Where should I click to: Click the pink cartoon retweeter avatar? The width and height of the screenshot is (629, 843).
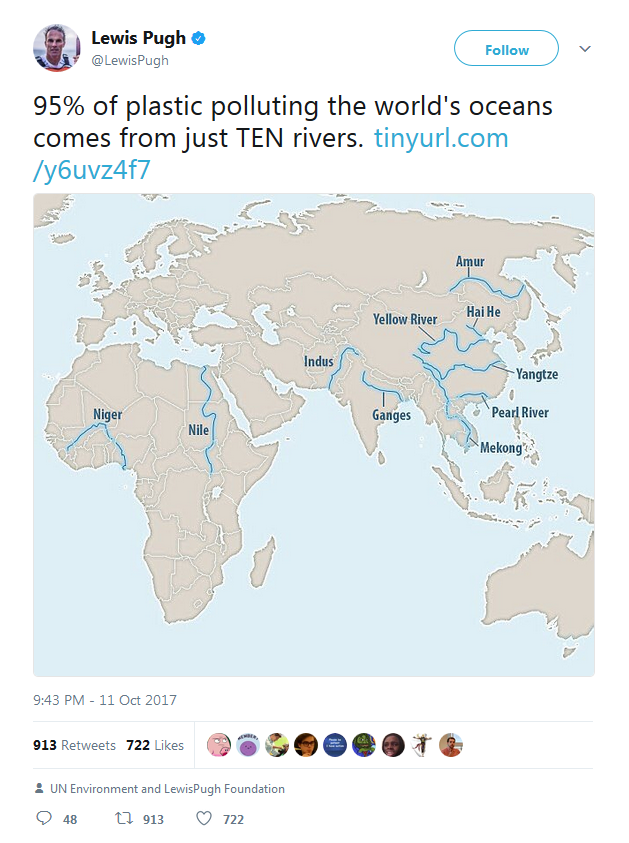point(221,745)
